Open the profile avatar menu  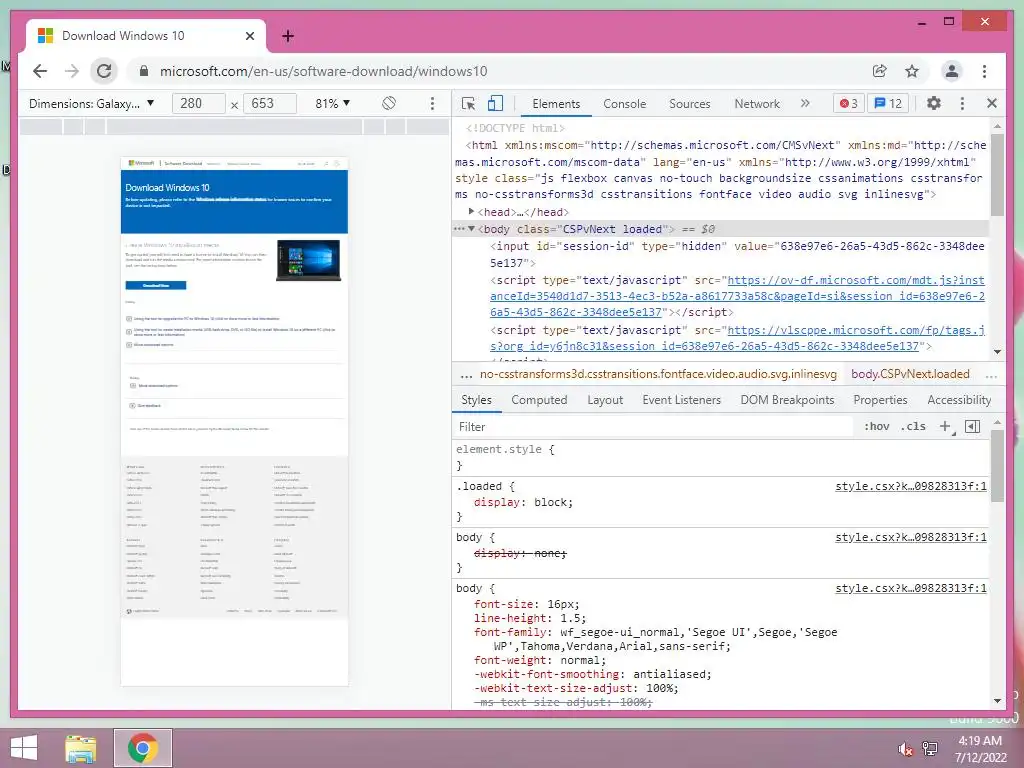pos(952,71)
